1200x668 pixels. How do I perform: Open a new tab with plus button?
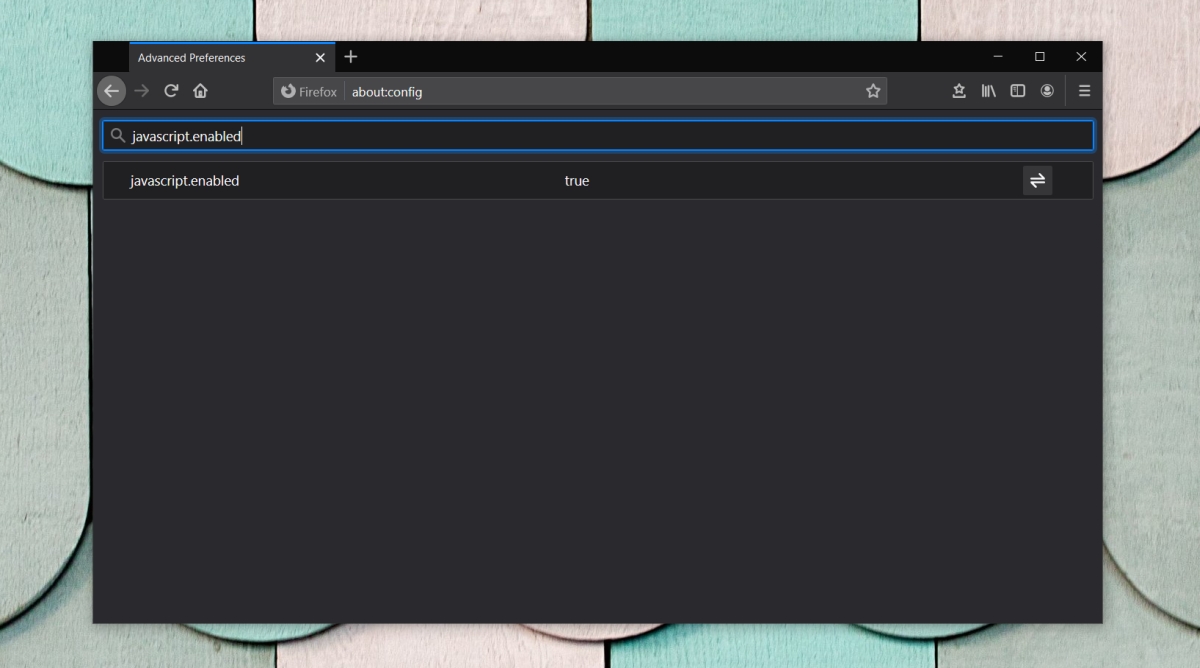click(x=351, y=57)
